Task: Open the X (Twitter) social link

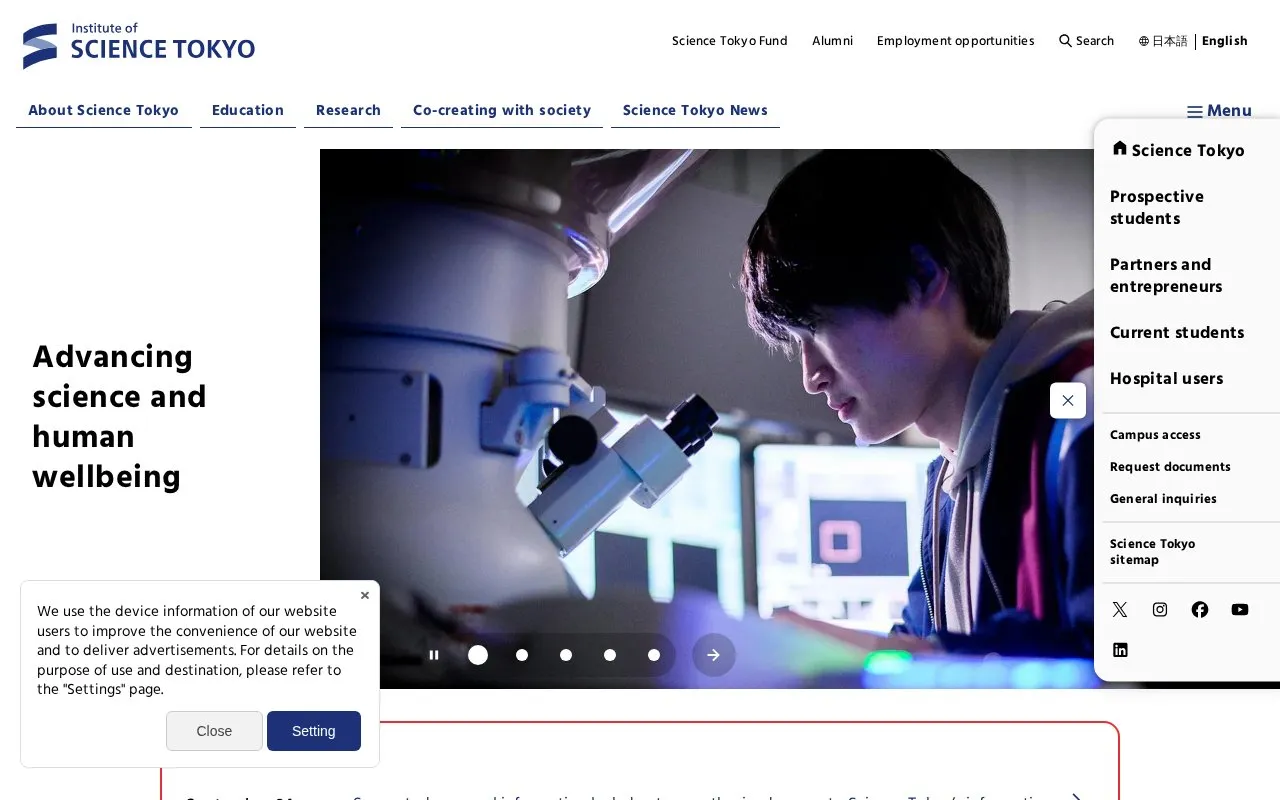Action: click(1120, 610)
